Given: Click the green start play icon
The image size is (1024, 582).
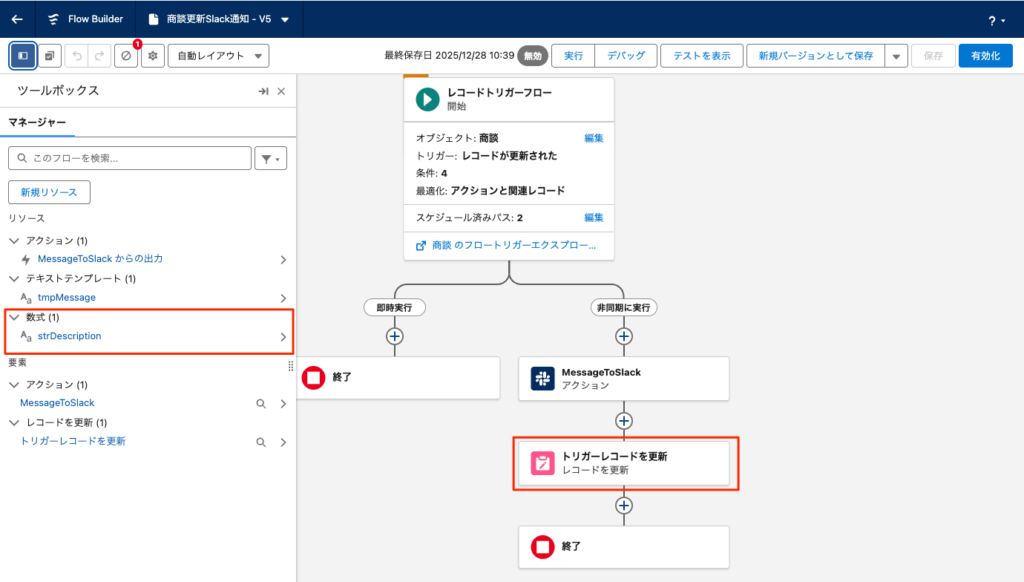Looking at the screenshot, I should click(427, 98).
